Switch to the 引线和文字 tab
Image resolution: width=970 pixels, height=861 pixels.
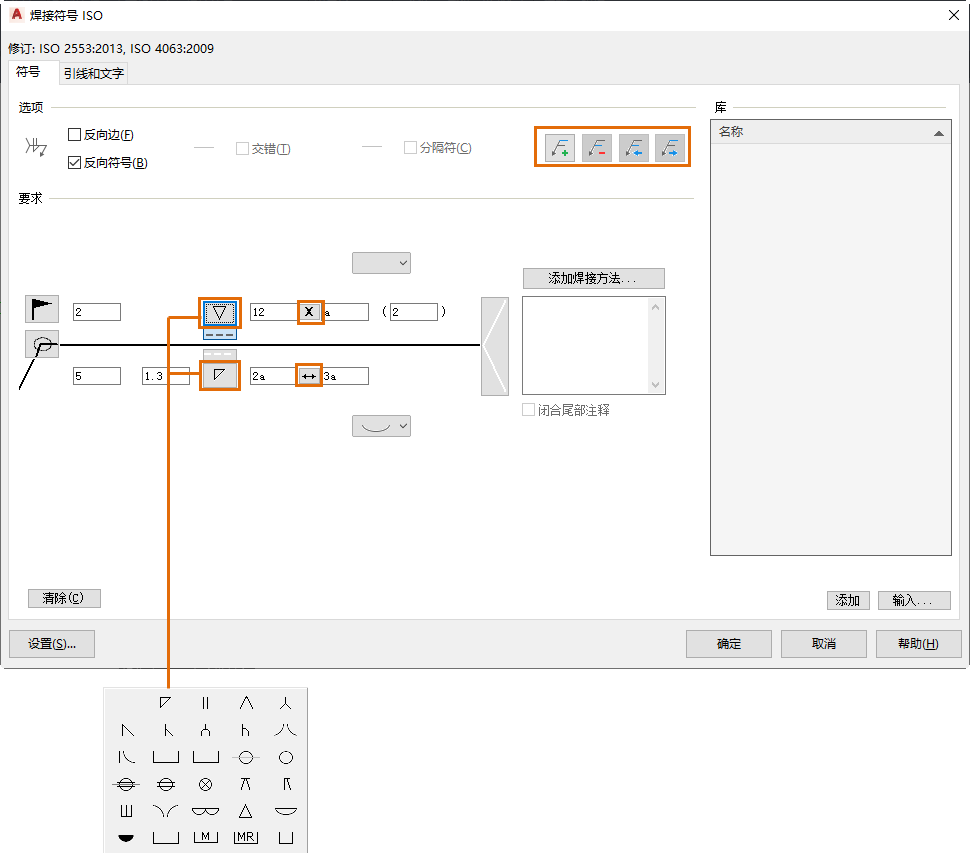94,74
